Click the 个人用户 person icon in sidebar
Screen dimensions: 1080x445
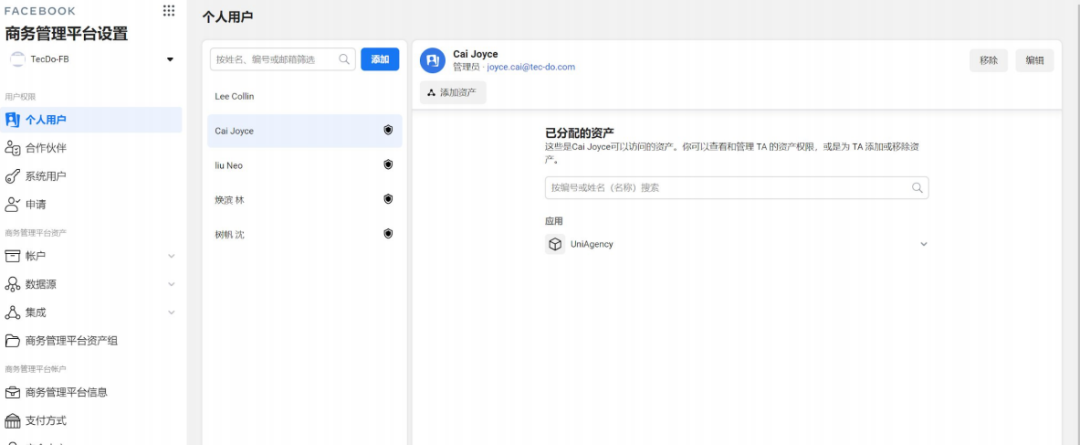point(12,120)
